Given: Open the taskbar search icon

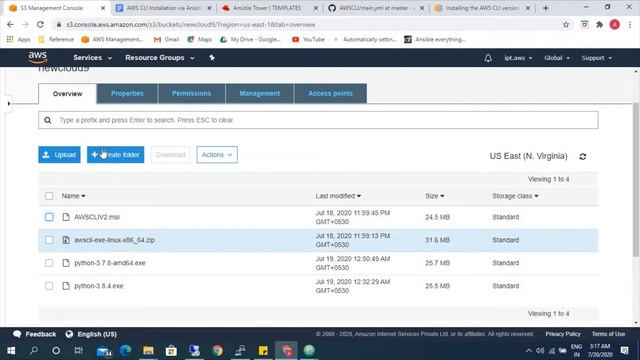Looking at the screenshot, I should 34,350.
